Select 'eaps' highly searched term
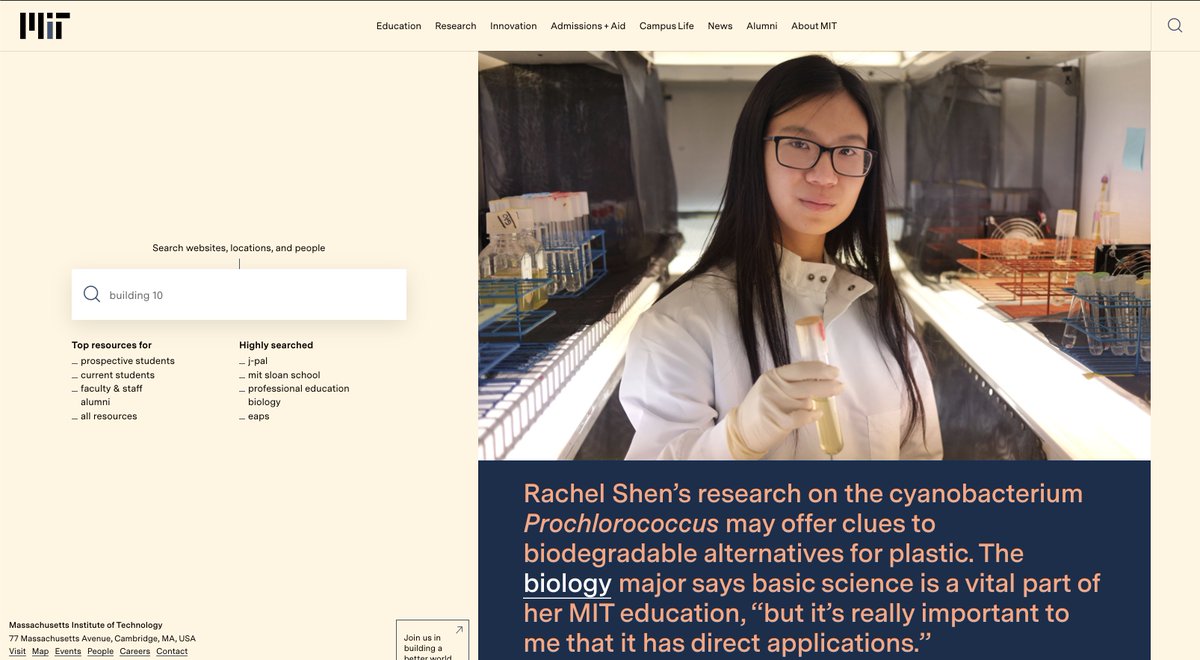 259,416
